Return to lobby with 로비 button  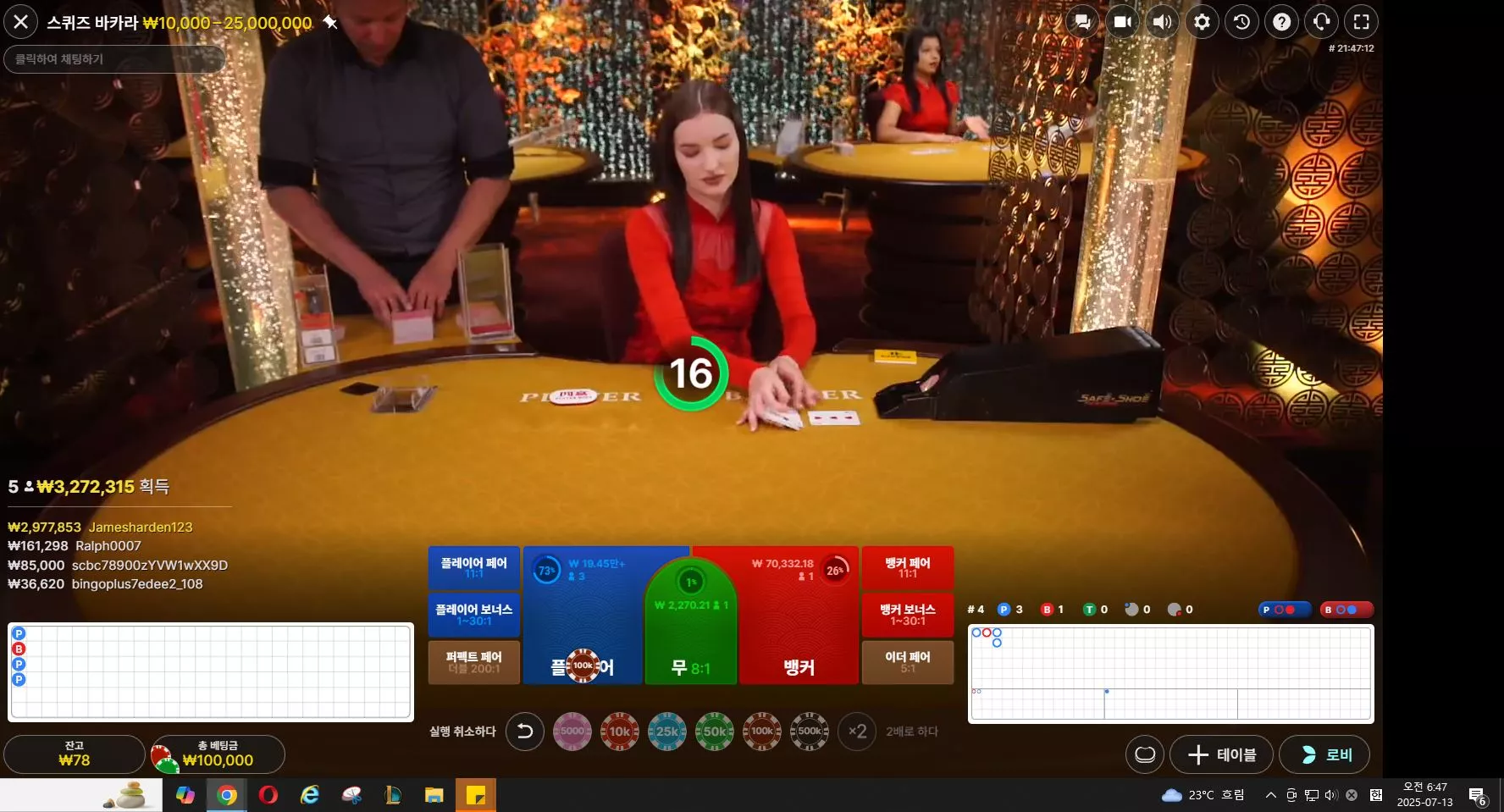[1324, 754]
